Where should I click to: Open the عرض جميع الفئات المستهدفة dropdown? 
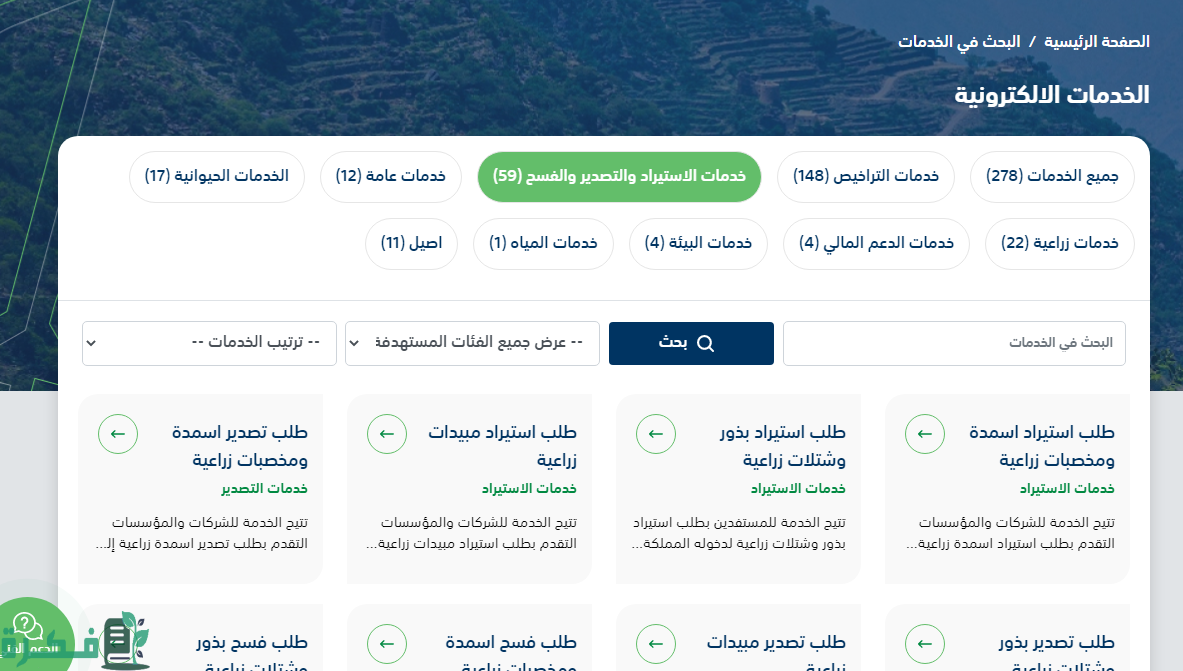coord(472,343)
